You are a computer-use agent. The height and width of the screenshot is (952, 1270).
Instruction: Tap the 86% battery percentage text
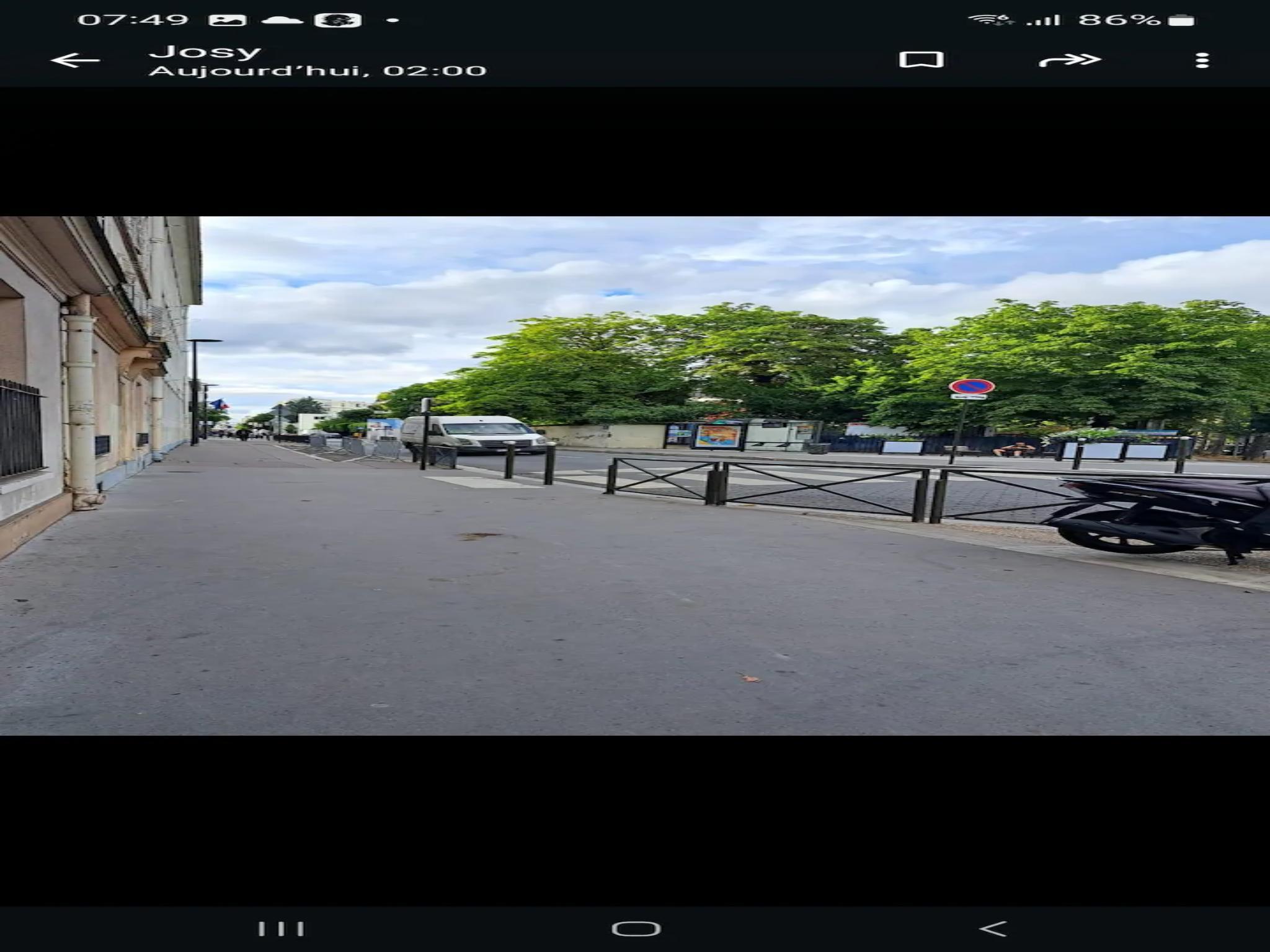point(1119,20)
